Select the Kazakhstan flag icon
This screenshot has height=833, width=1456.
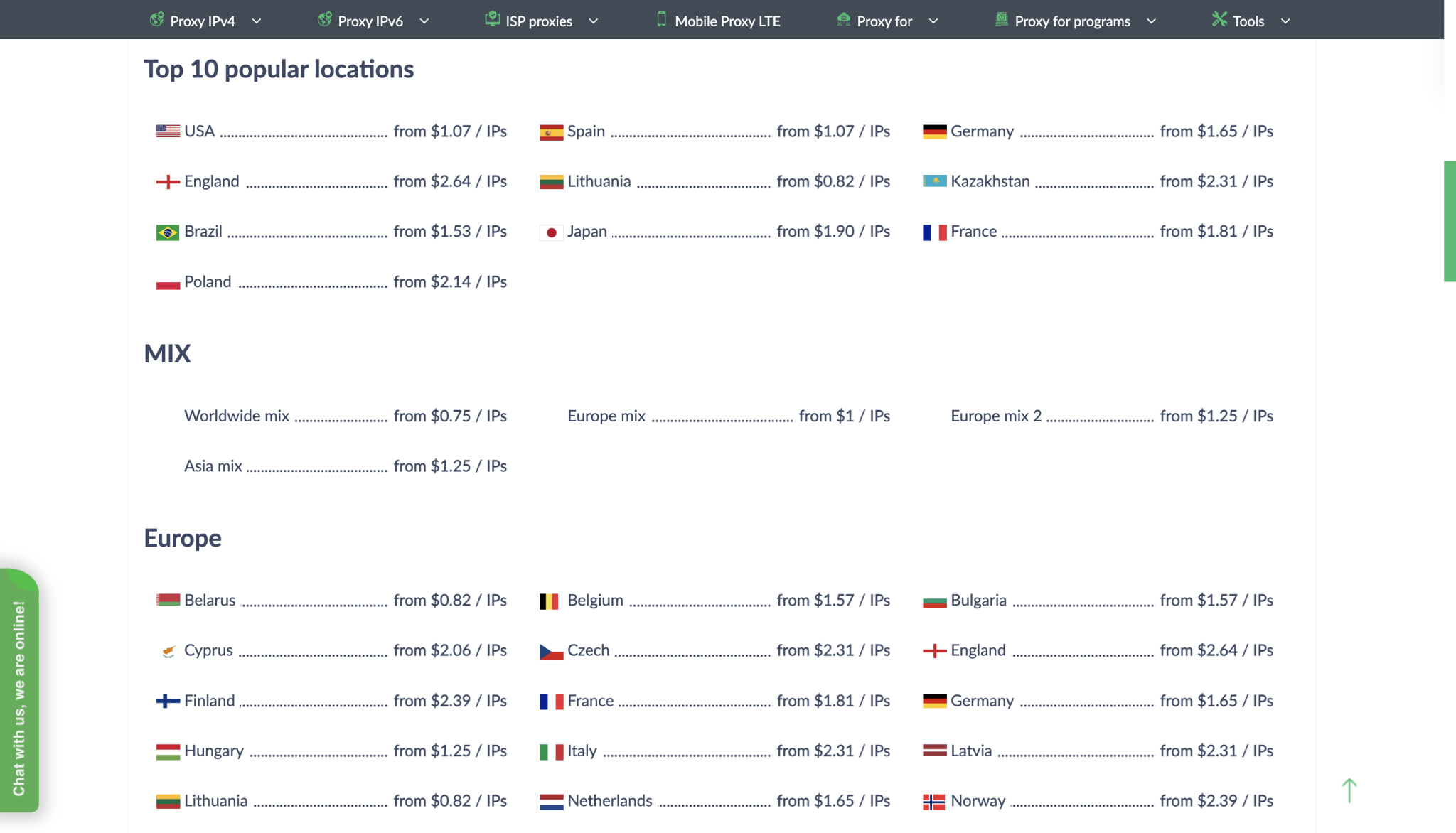[935, 181]
